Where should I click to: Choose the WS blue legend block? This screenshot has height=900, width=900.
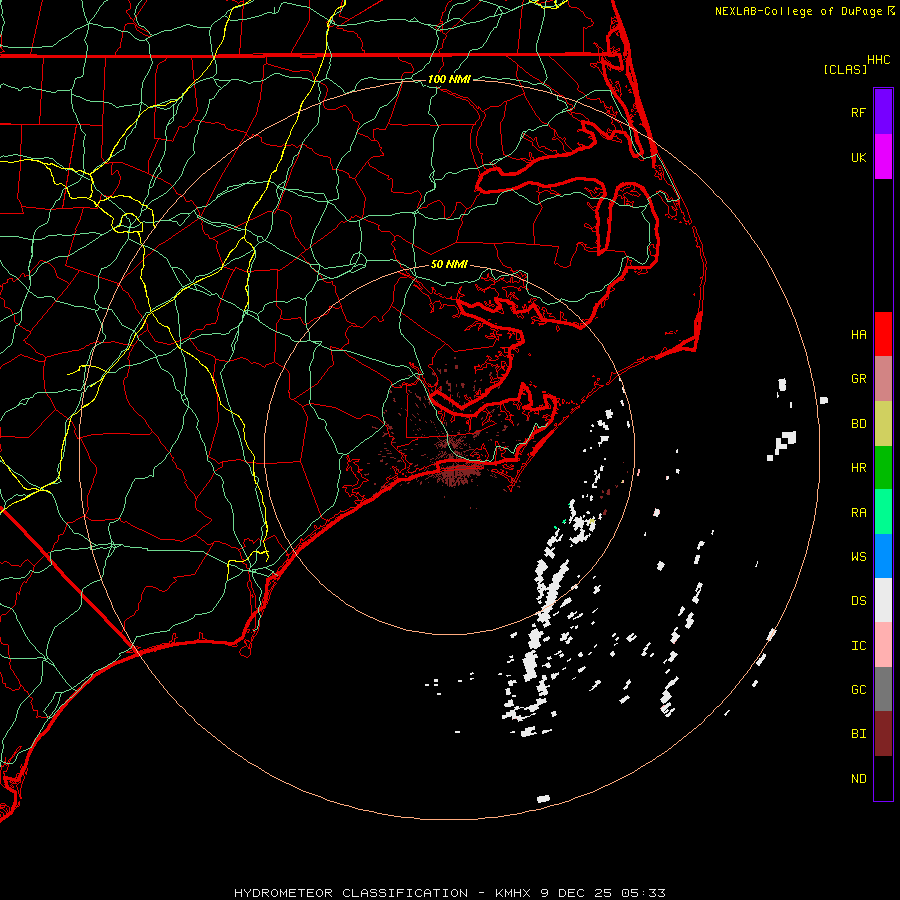pos(883,556)
